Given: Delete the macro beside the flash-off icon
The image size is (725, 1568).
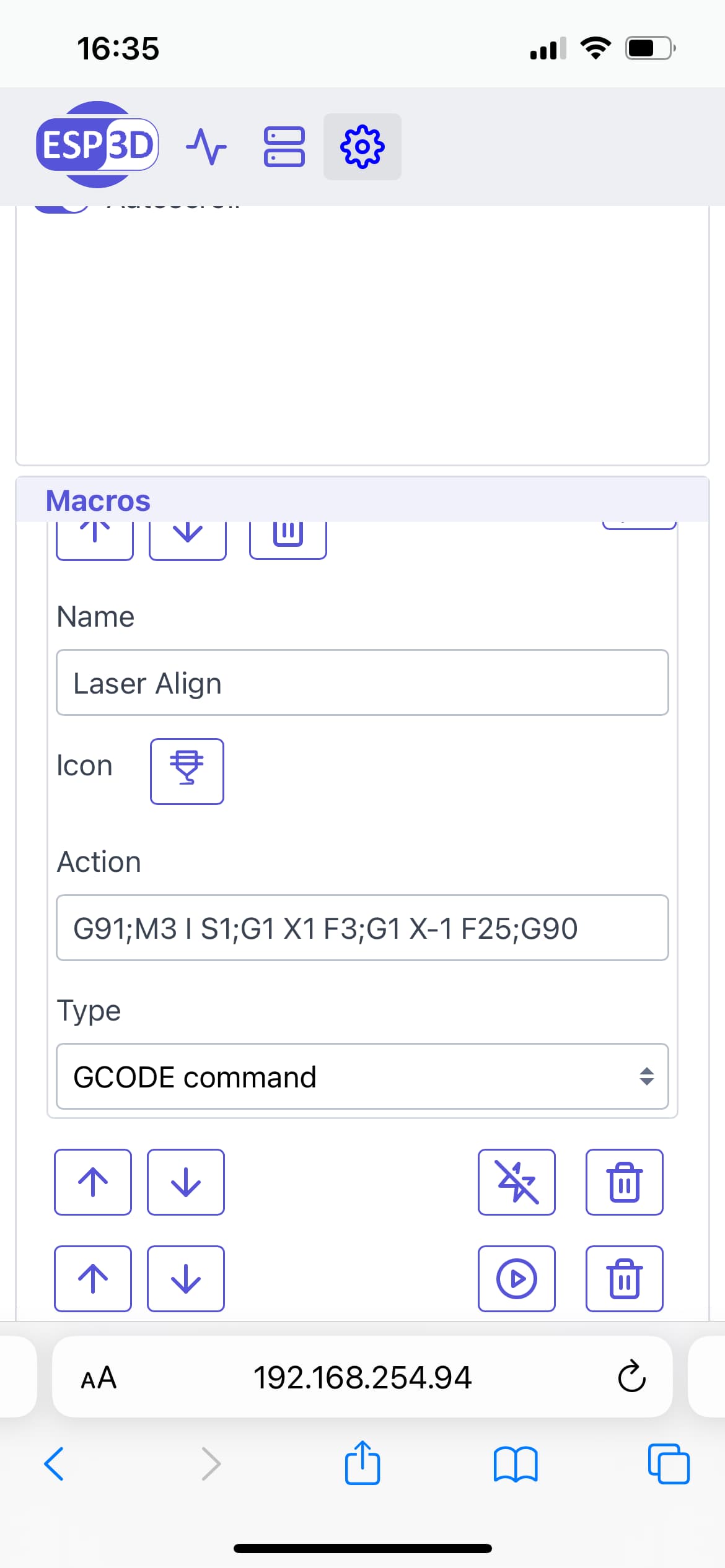Looking at the screenshot, I should (624, 1182).
